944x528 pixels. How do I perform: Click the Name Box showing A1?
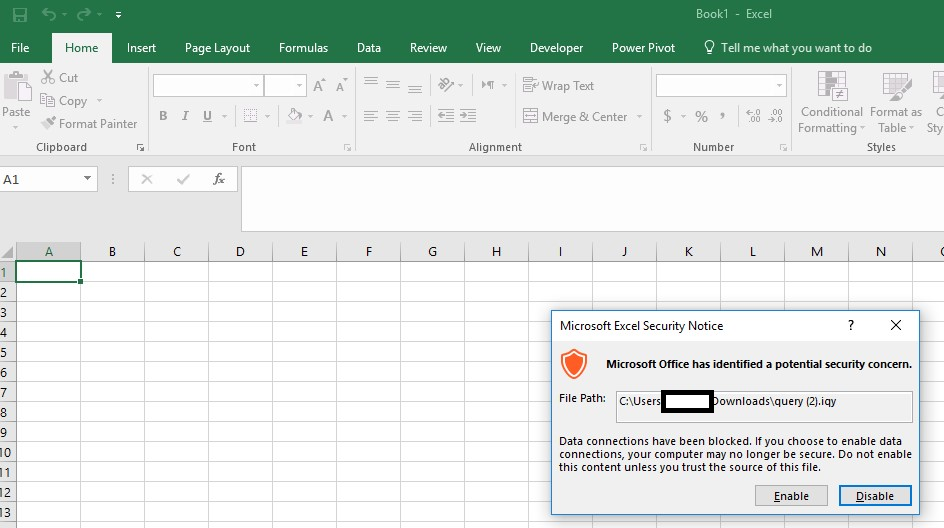pyautogui.click(x=49, y=179)
